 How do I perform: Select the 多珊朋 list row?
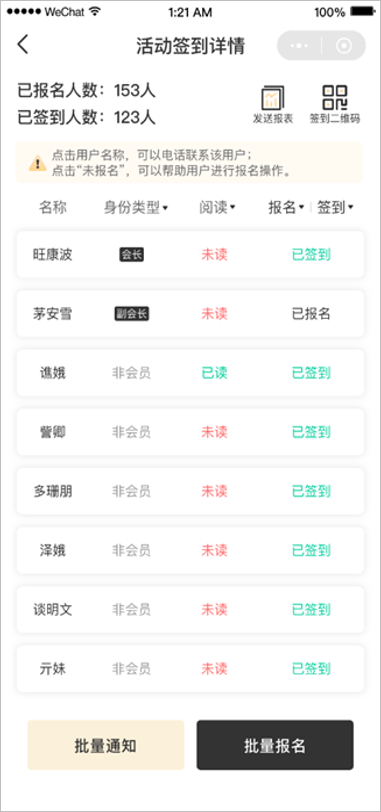pos(190,491)
